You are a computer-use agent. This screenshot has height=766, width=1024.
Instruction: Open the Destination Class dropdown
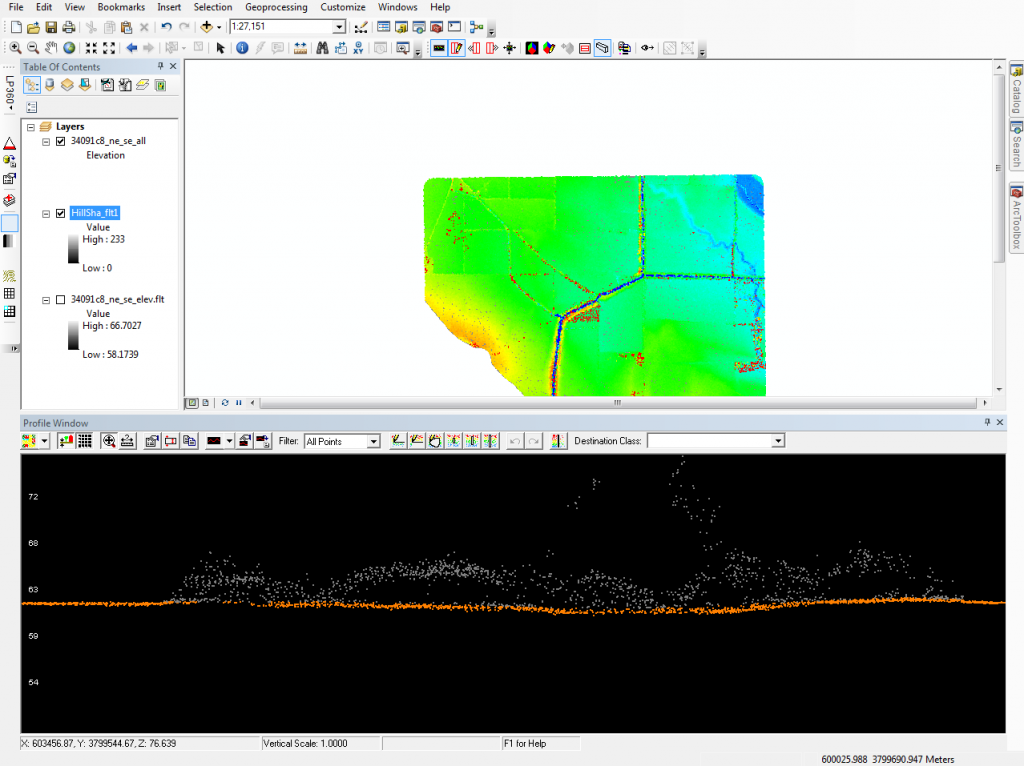coord(779,440)
